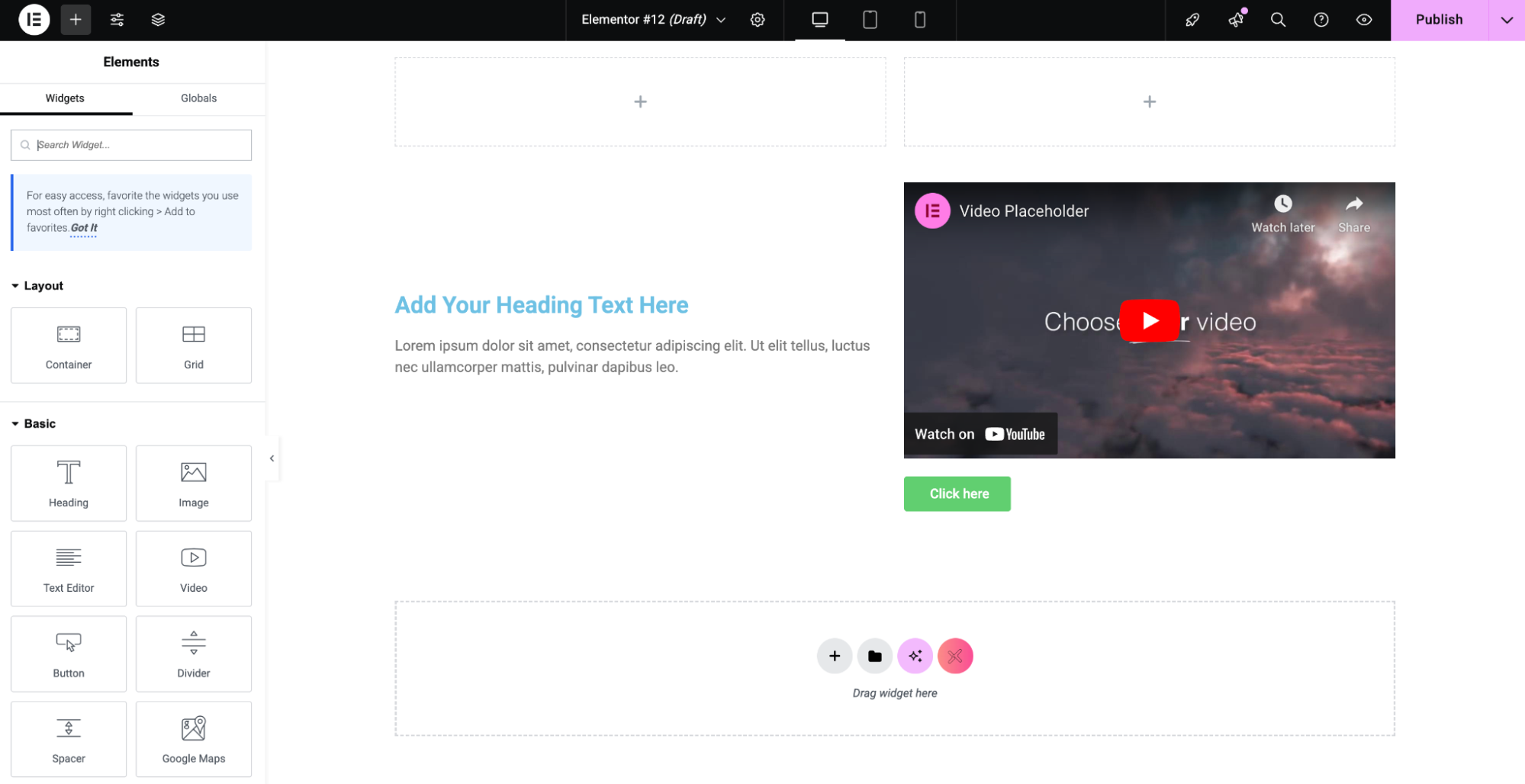Switch to tablet preview mode
Viewport: 1525px width, 784px height.
tap(870, 20)
